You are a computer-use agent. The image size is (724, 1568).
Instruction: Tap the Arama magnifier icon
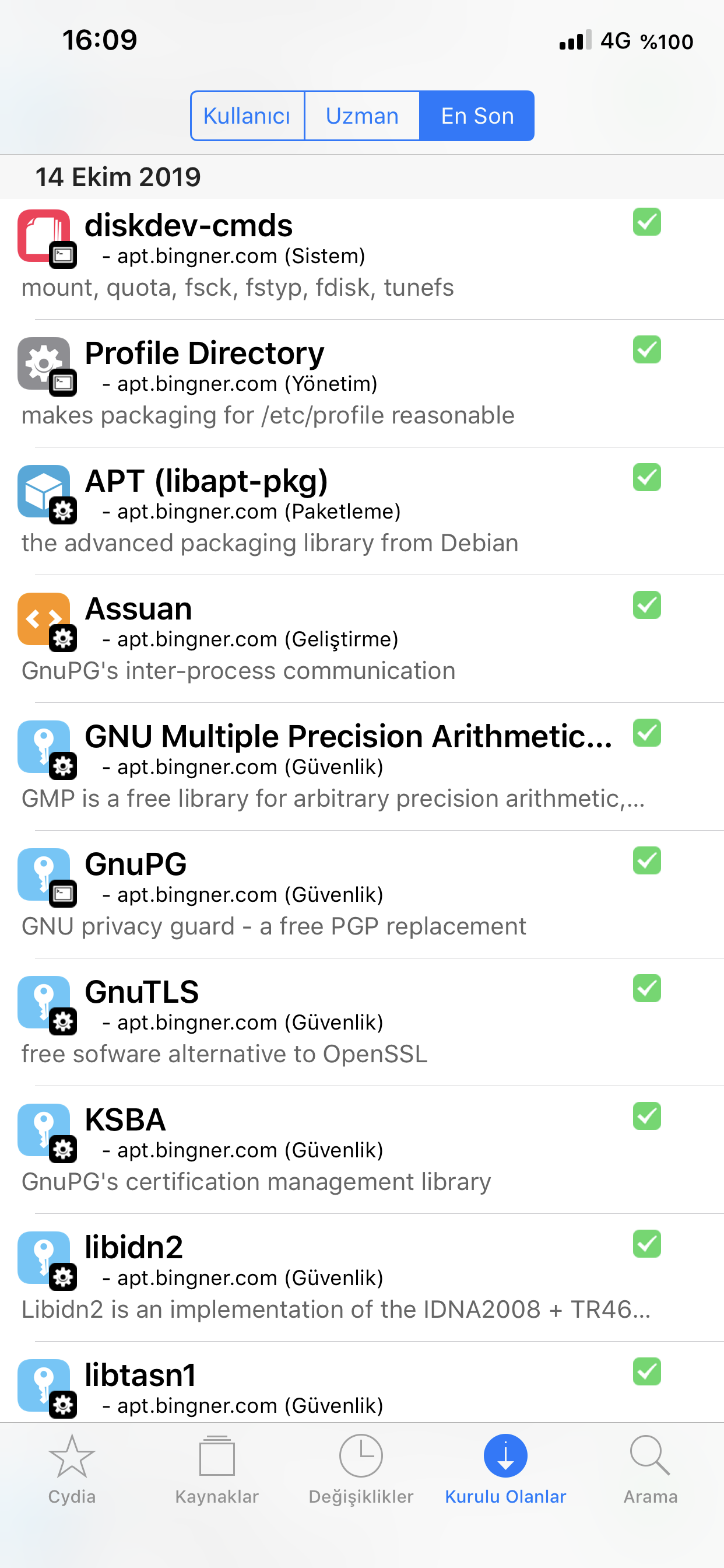pyautogui.click(x=650, y=1457)
